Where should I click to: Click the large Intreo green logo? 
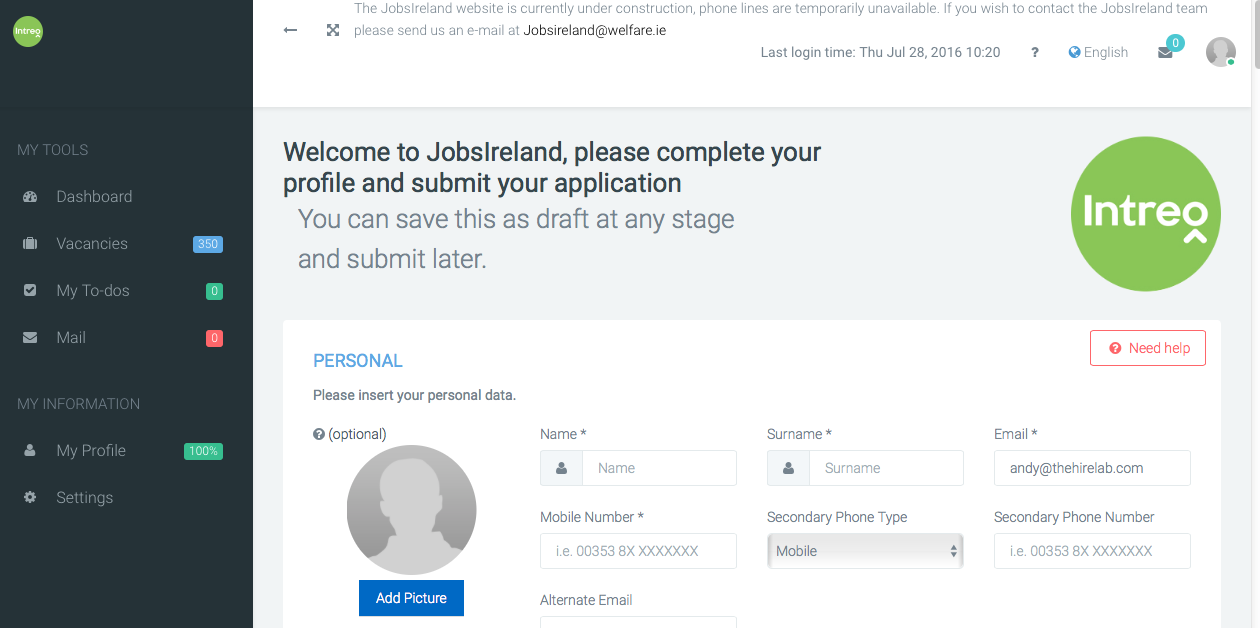click(1145, 215)
